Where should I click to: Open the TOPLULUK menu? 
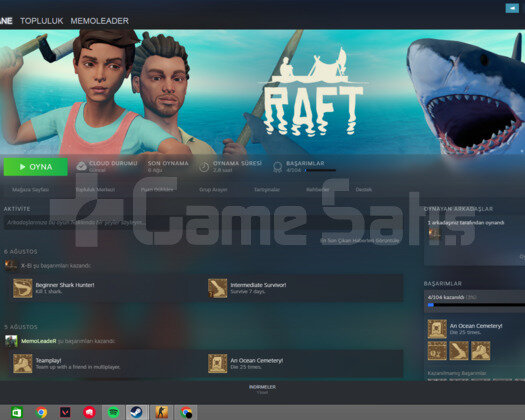[x=42, y=21]
